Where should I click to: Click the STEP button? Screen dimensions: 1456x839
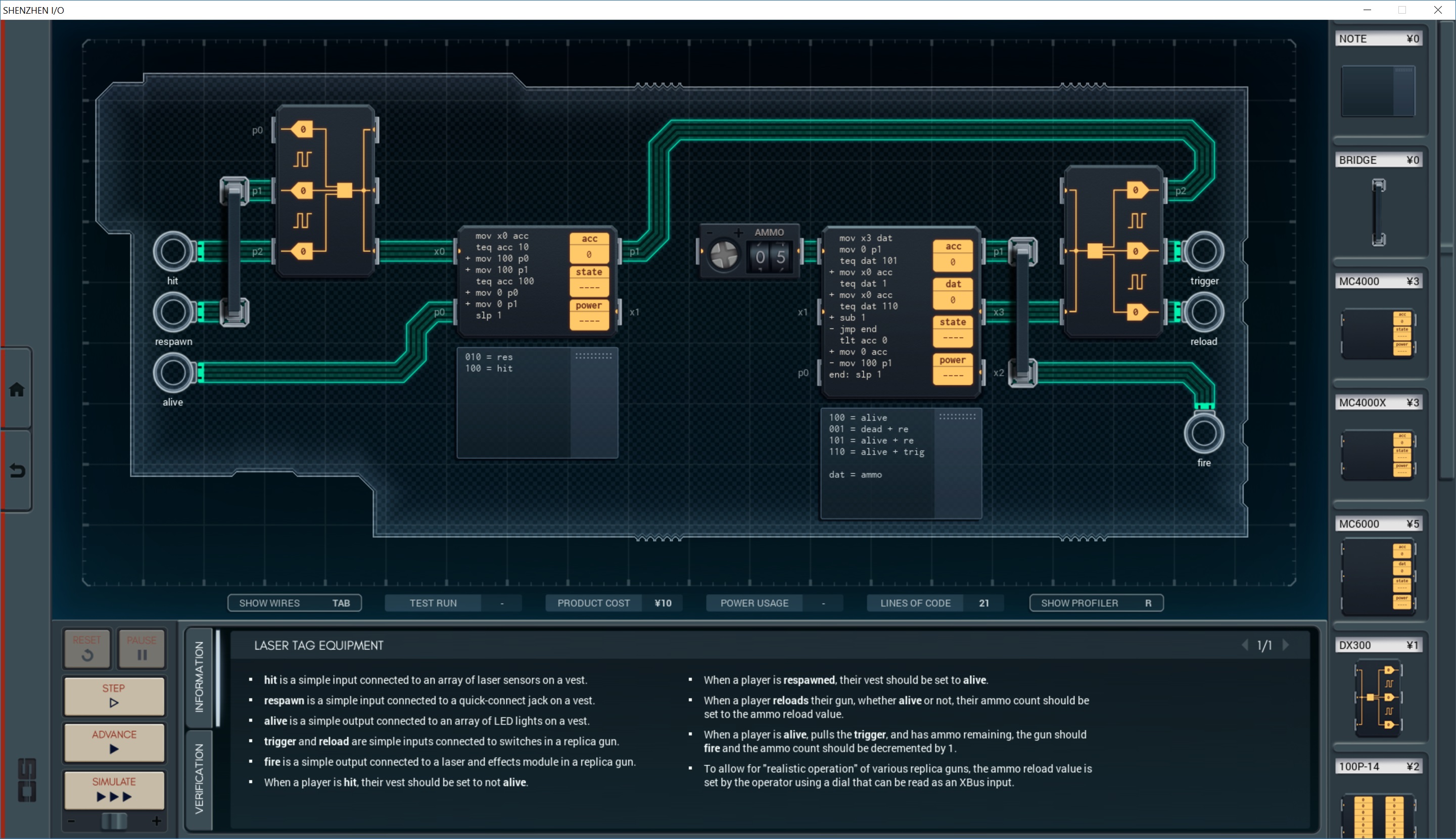click(114, 695)
